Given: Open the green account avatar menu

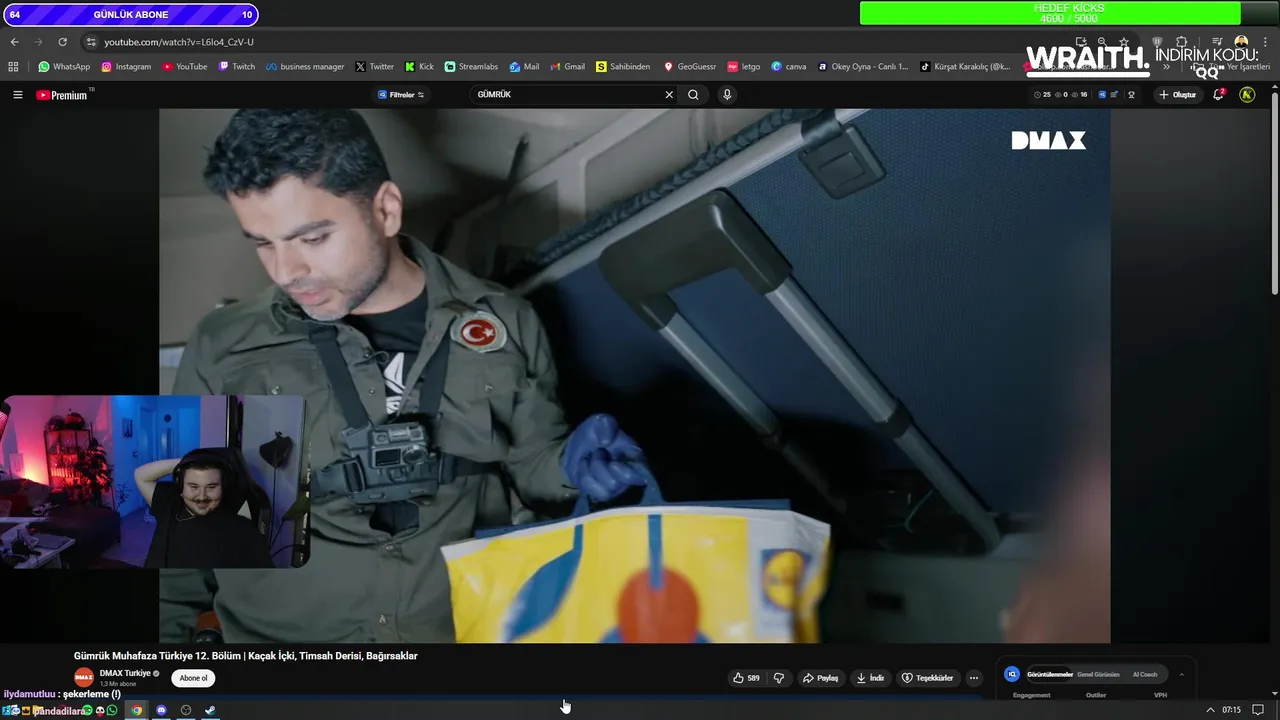Looking at the screenshot, I should pos(1247,94).
